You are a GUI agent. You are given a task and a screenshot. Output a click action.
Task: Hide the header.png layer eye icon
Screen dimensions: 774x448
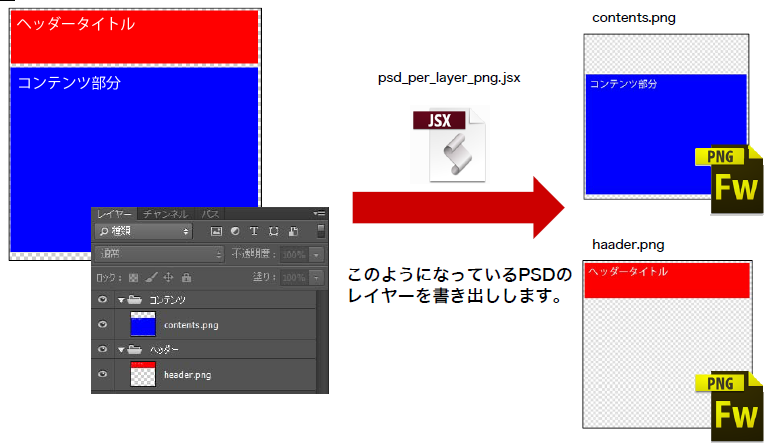pos(103,374)
